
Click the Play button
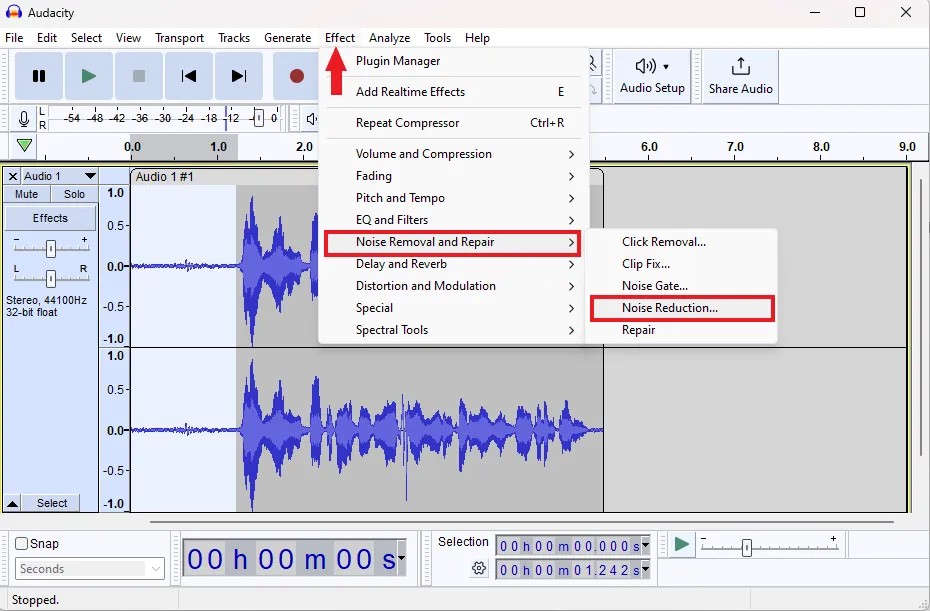coord(87,75)
